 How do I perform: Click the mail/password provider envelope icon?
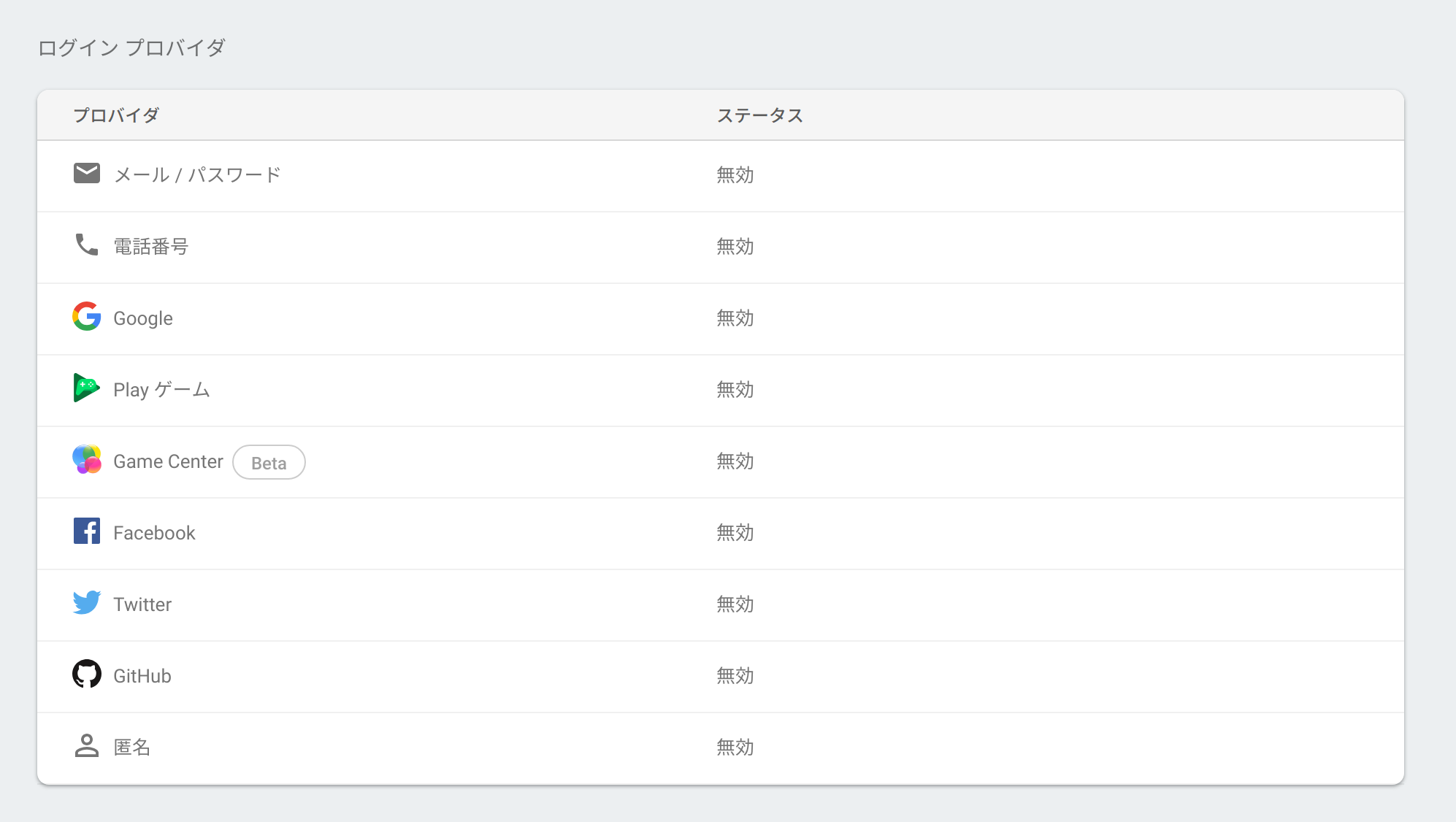click(86, 173)
